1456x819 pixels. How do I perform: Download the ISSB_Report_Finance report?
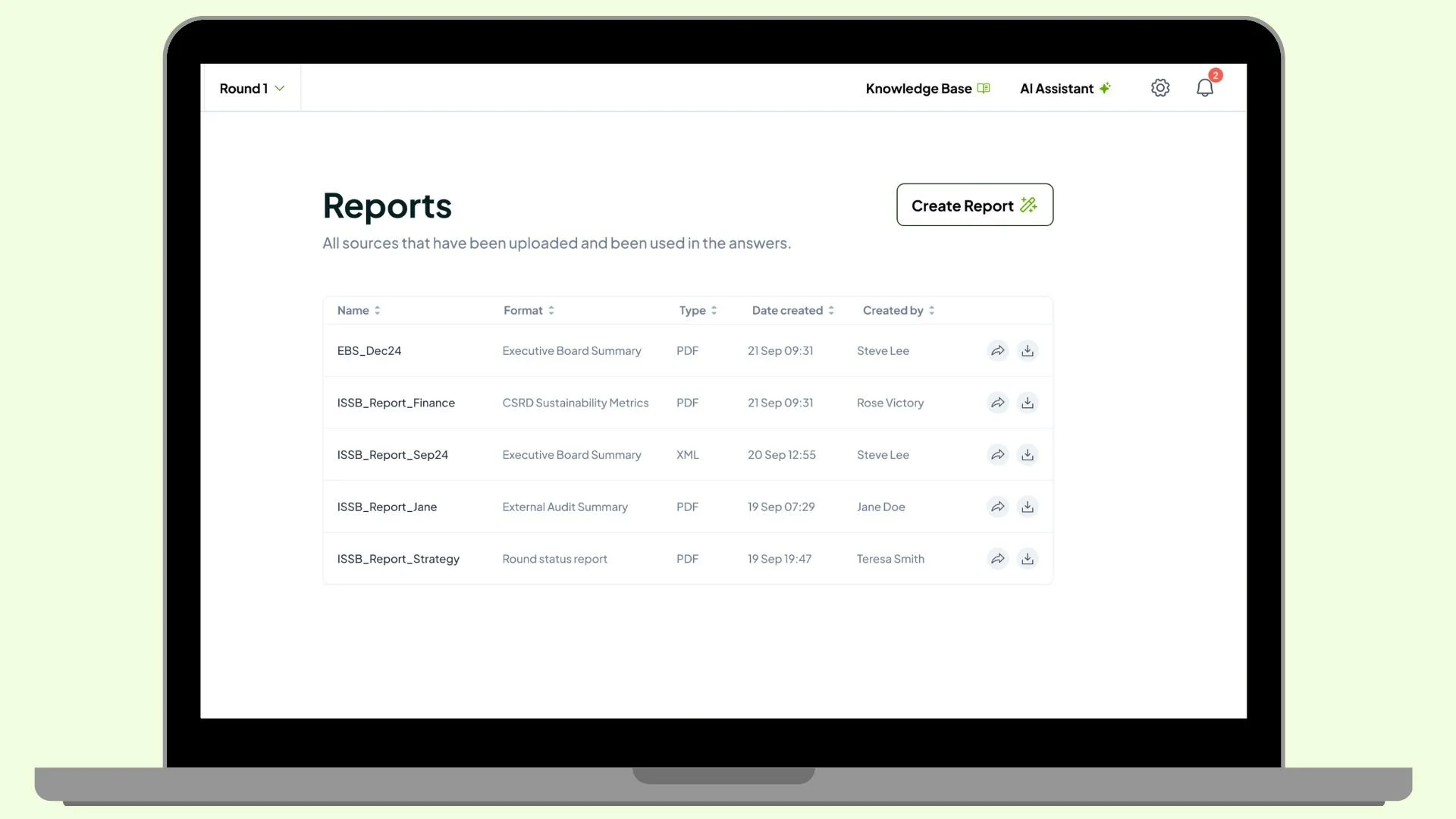(1027, 403)
